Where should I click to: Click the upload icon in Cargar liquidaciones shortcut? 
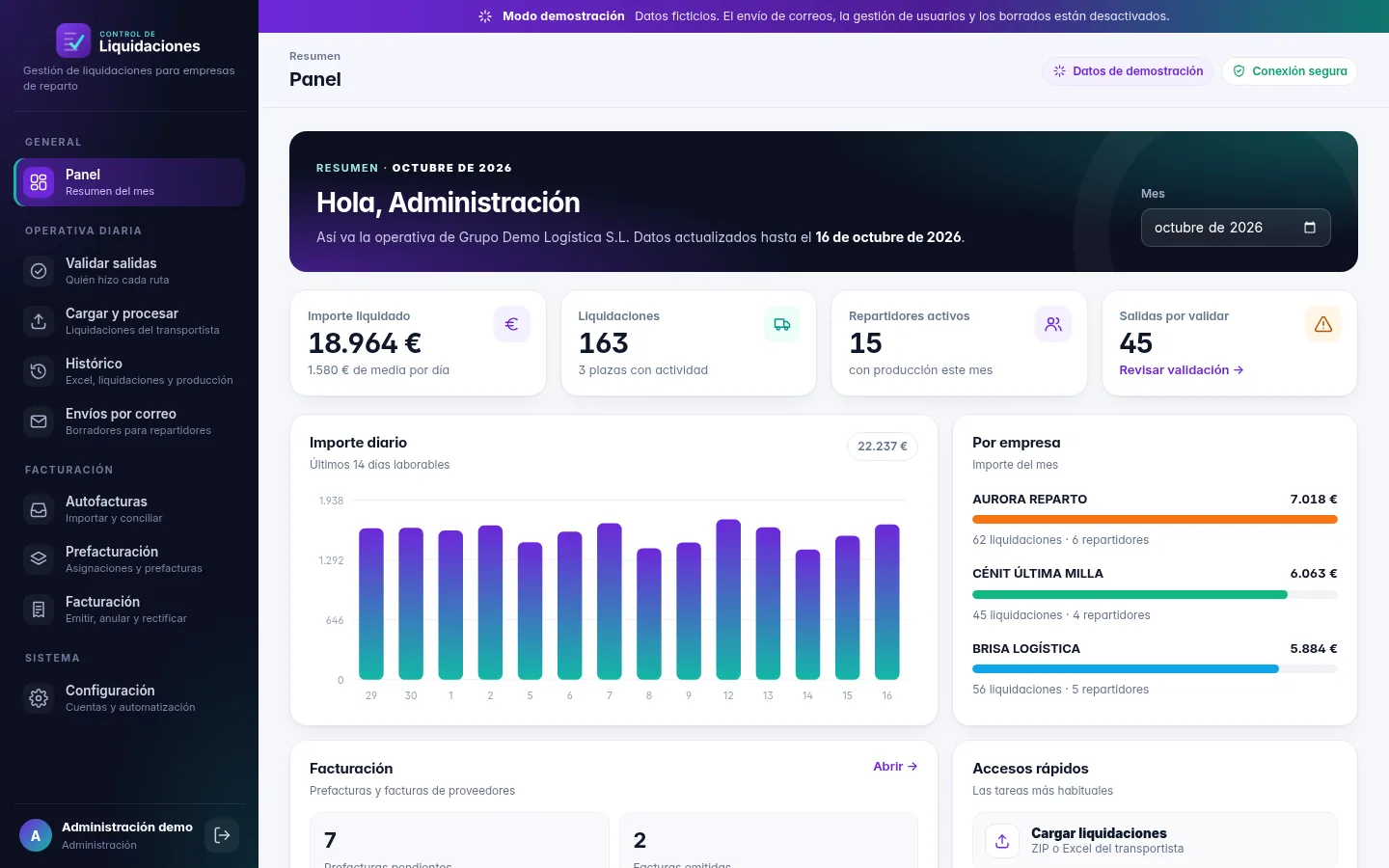pyautogui.click(x=1002, y=841)
